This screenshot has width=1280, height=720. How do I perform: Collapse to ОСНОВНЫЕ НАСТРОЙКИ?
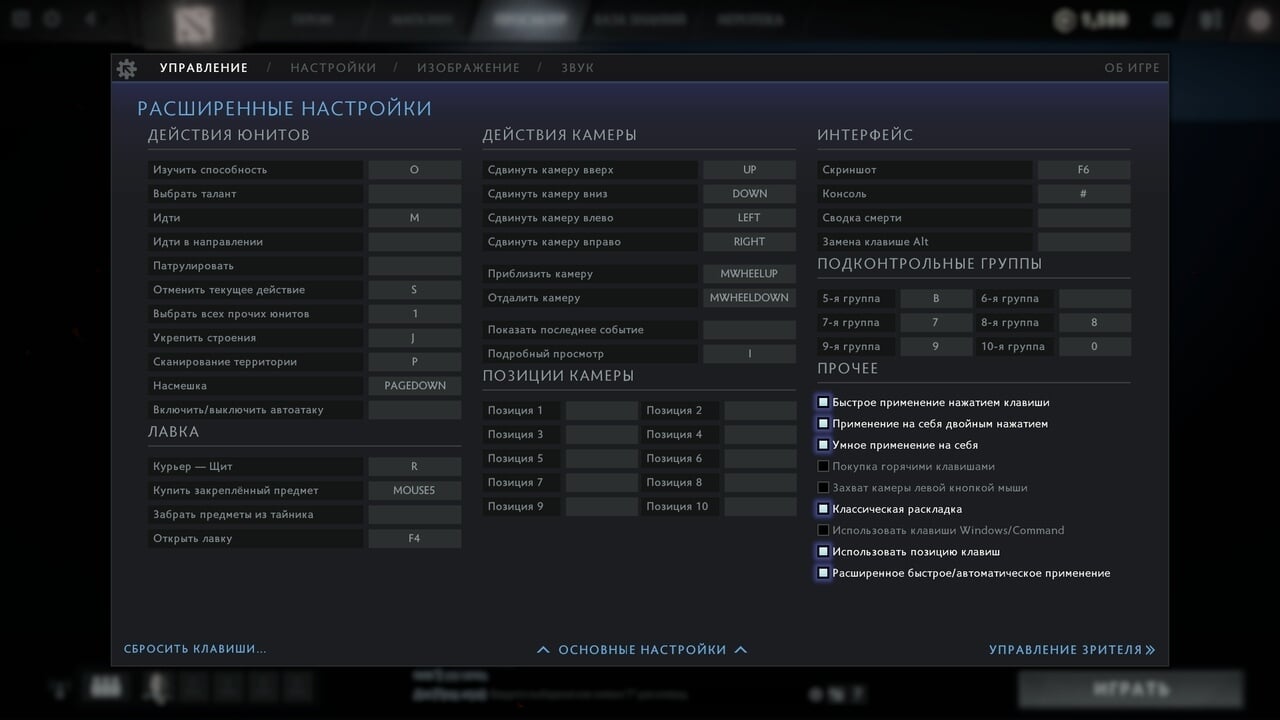(x=642, y=650)
